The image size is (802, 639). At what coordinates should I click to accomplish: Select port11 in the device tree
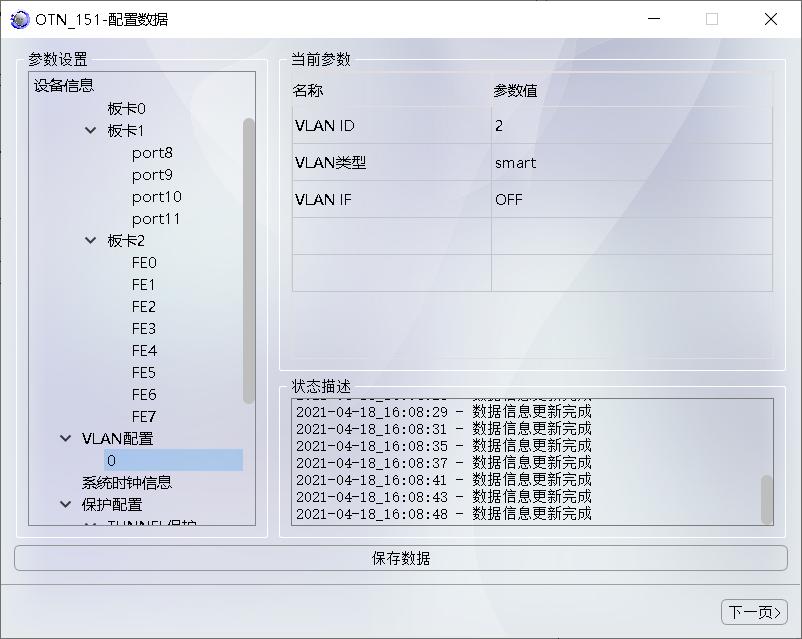(155, 218)
